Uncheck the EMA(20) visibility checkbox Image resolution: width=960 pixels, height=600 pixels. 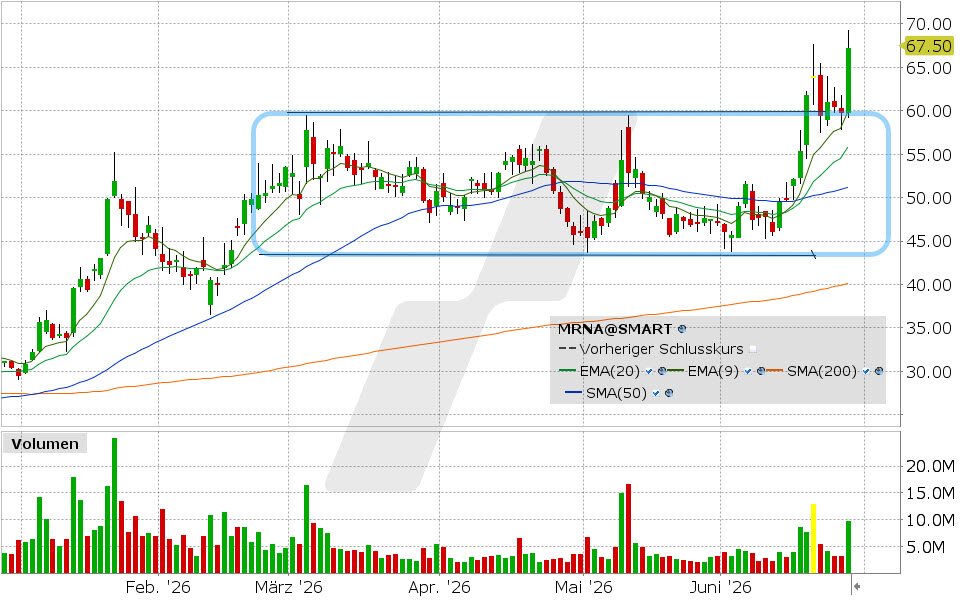tap(649, 371)
